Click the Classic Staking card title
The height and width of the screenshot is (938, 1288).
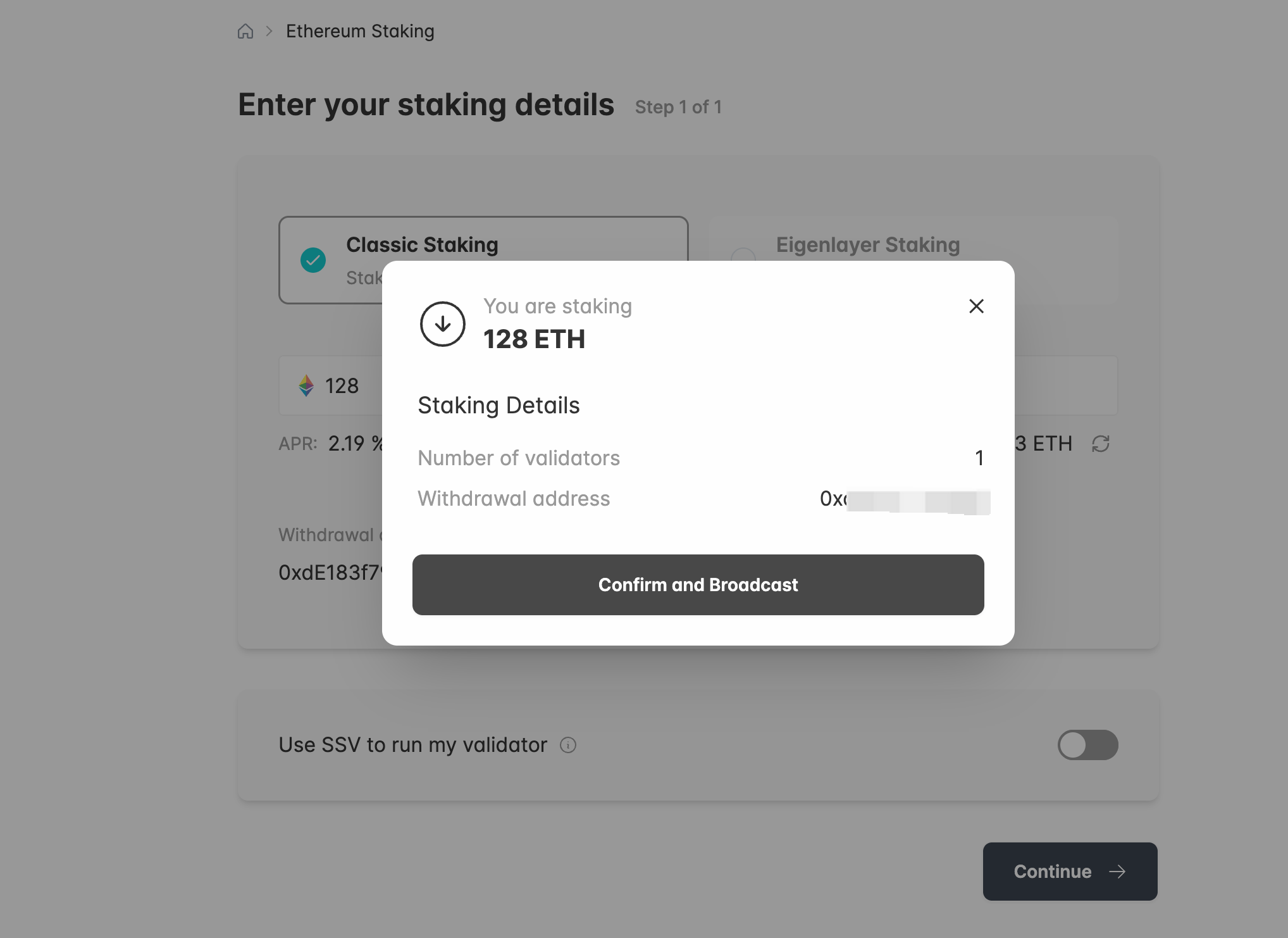pyautogui.click(x=422, y=245)
